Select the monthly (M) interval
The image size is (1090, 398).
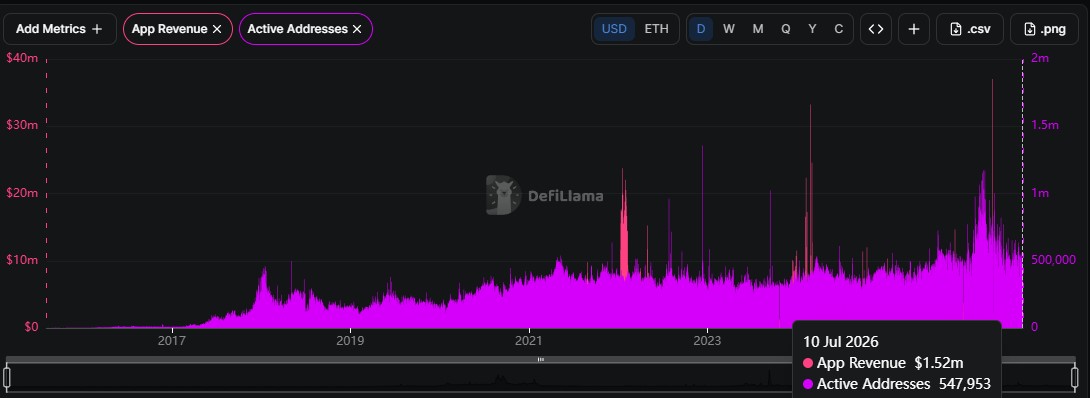pyautogui.click(x=758, y=29)
